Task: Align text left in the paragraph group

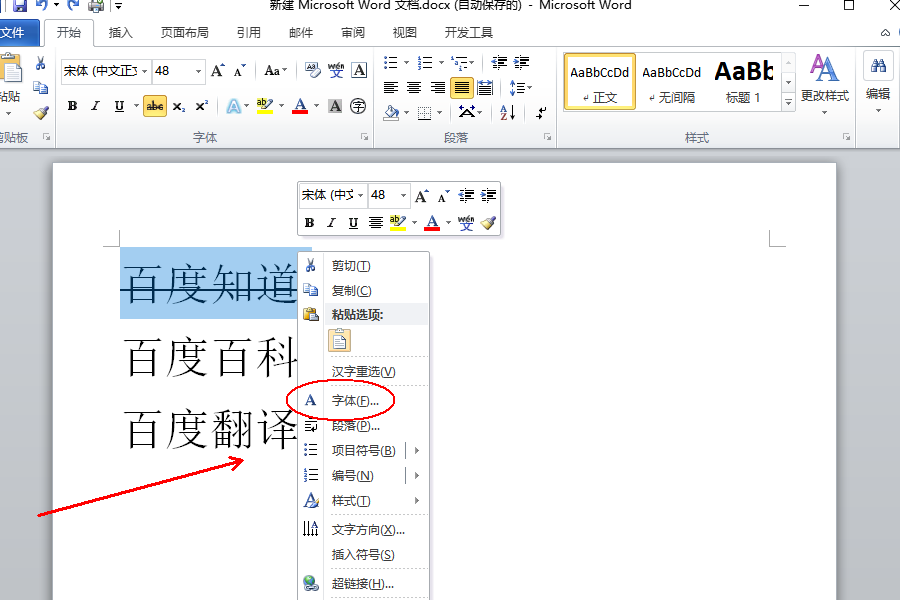Action: pyautogui.click(x=391, y=88)
